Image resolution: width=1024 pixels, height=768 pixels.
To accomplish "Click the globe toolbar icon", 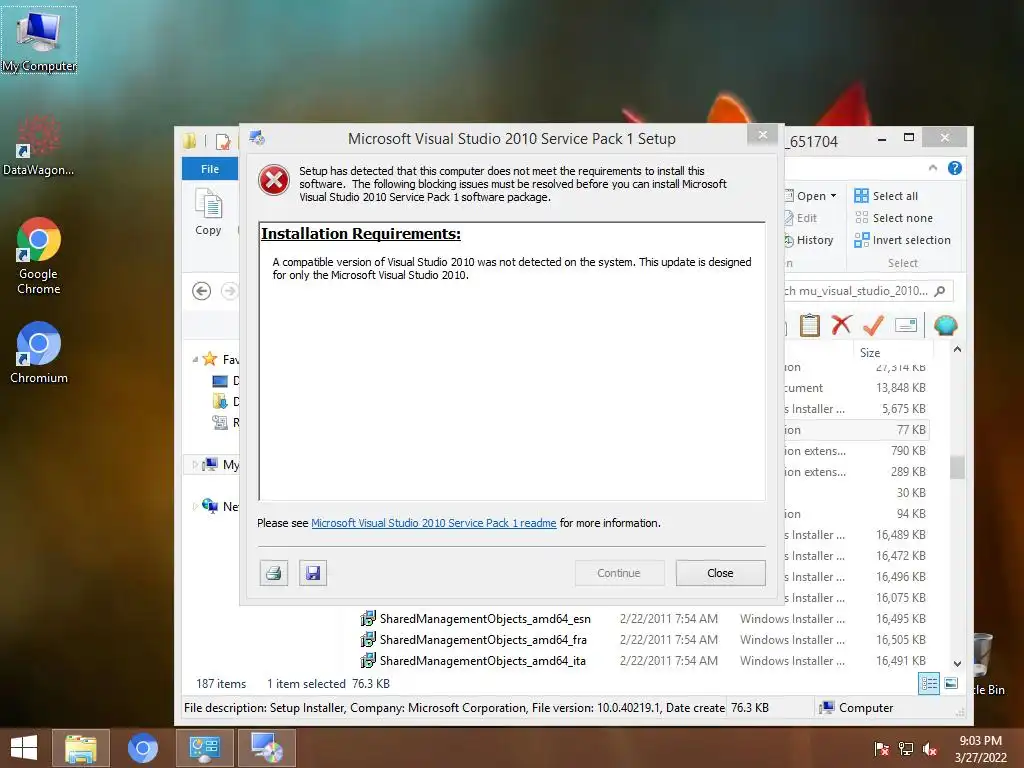I will point(945,325).
